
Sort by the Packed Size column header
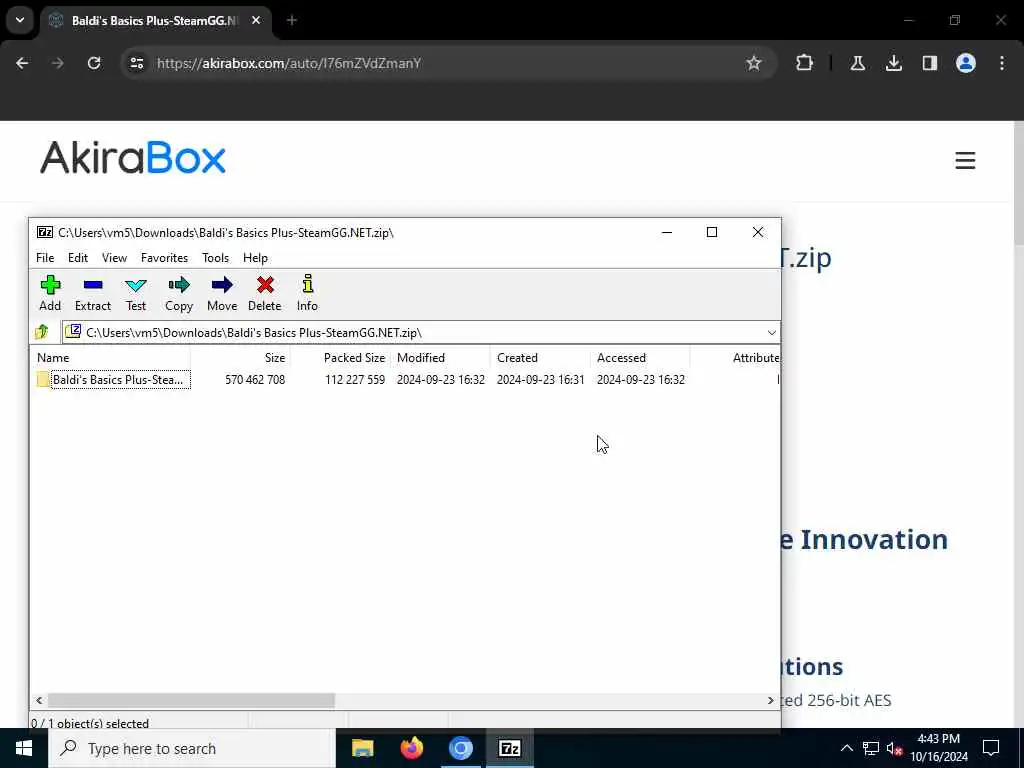355,358
